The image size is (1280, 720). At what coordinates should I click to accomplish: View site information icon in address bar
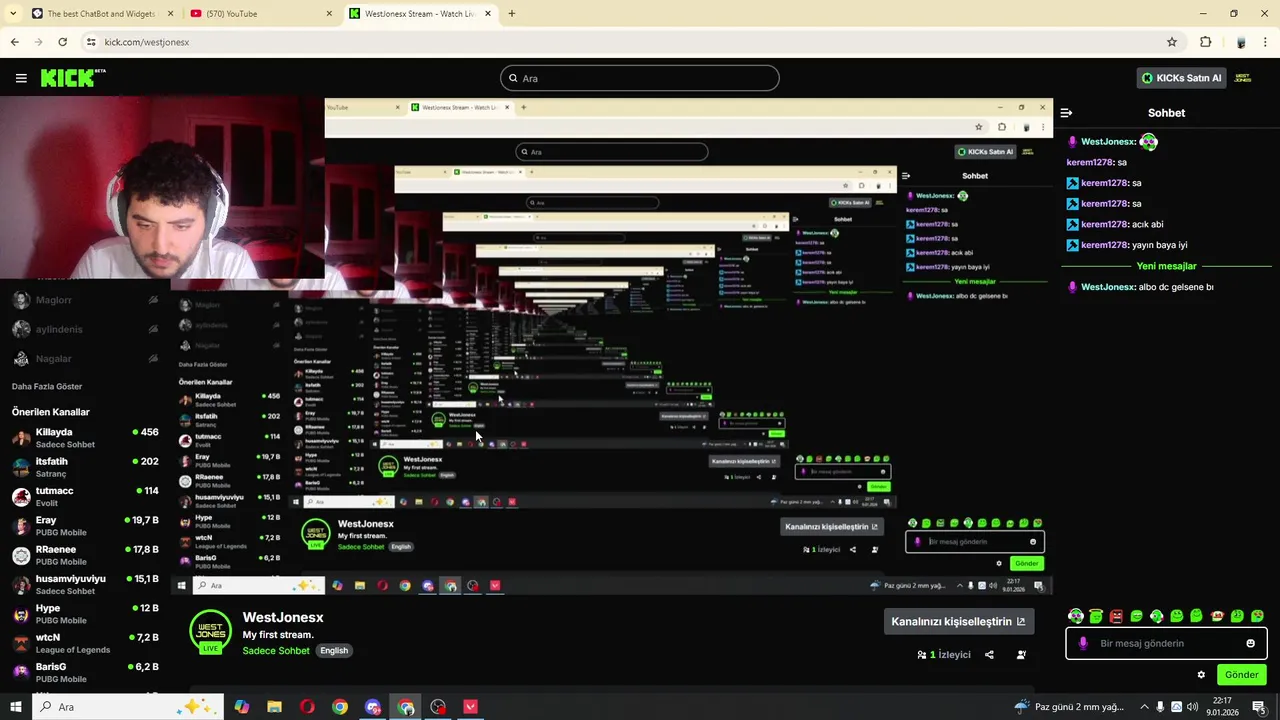(91, 42)
